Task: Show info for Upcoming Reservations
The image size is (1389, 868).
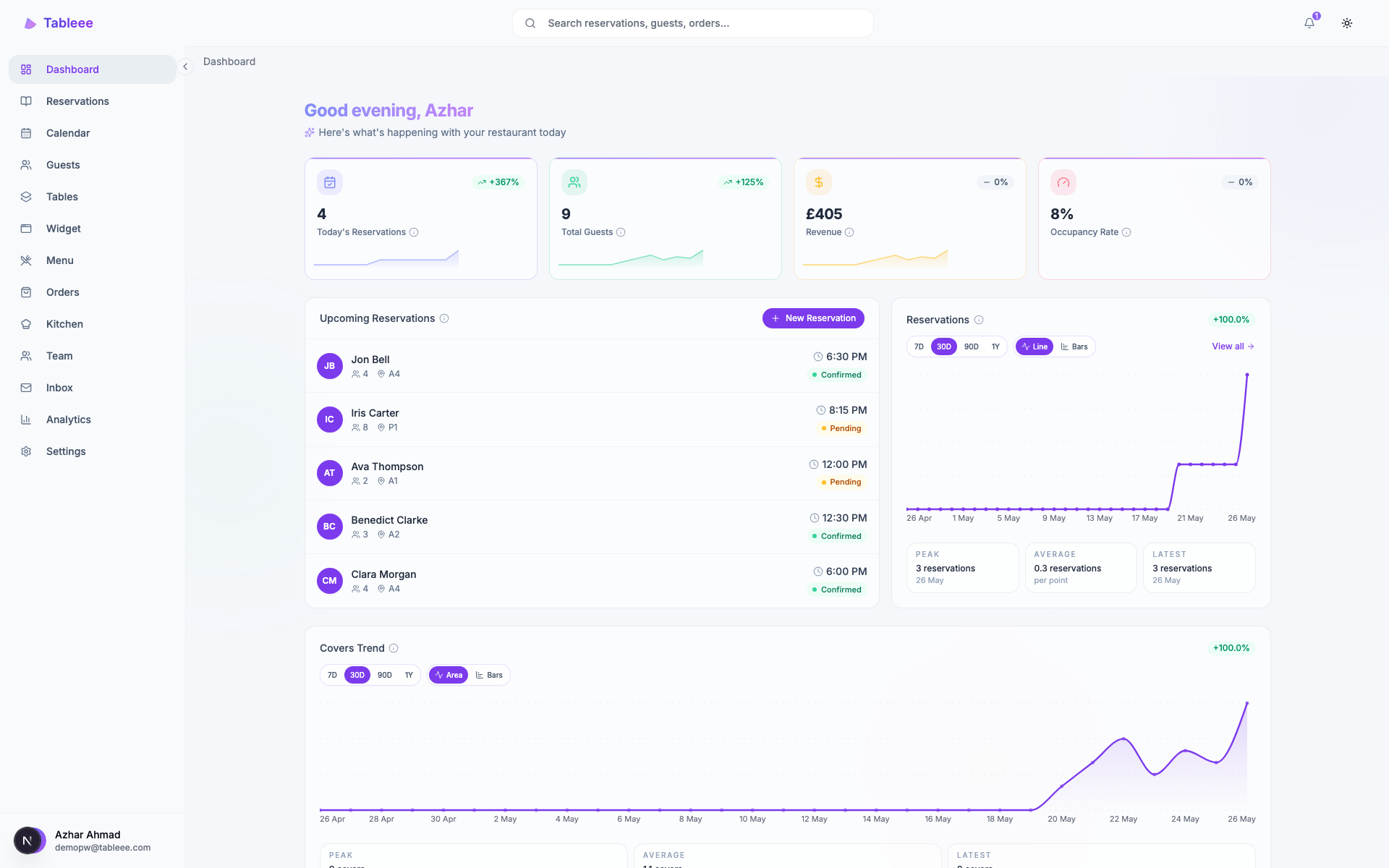Action: (444, 318)
